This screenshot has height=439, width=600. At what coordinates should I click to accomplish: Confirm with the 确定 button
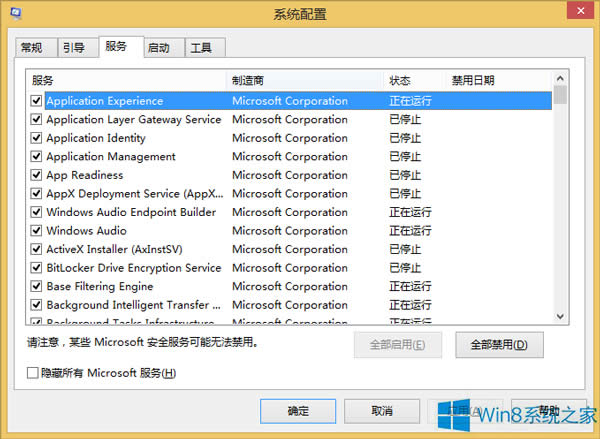[x=297, y=411]
